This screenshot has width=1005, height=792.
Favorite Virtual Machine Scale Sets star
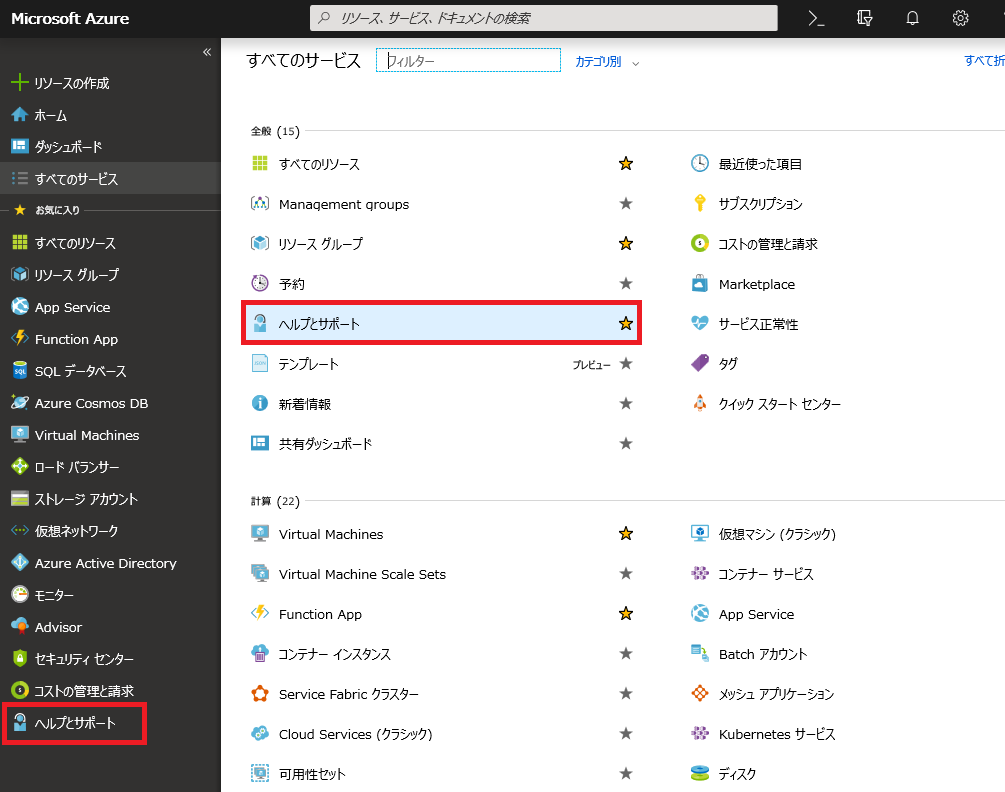tap(626, 573)
